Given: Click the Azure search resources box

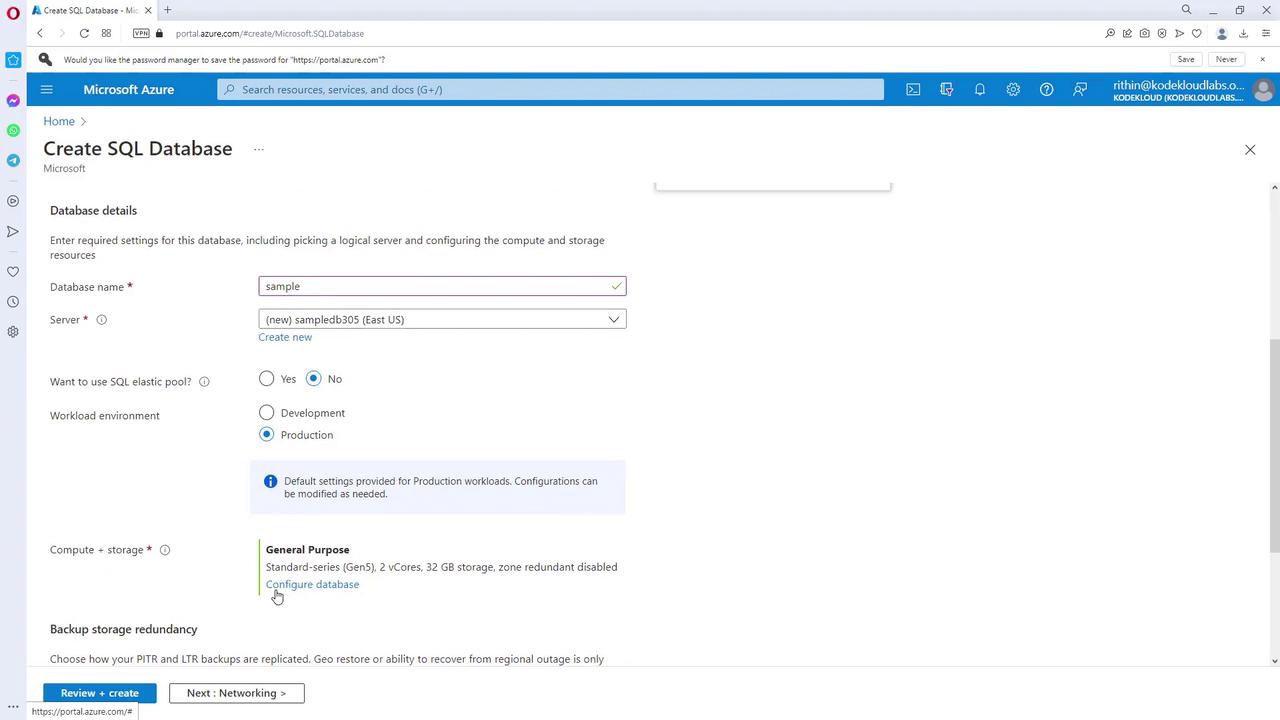Looking at the screenshot, I should click(551, 89).
